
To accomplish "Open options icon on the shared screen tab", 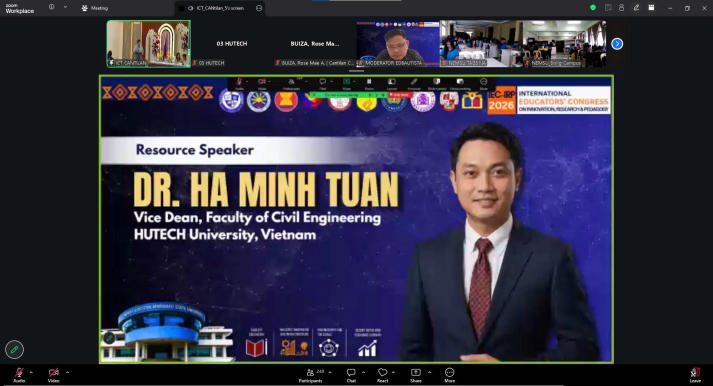I will (x=259, y=8).
